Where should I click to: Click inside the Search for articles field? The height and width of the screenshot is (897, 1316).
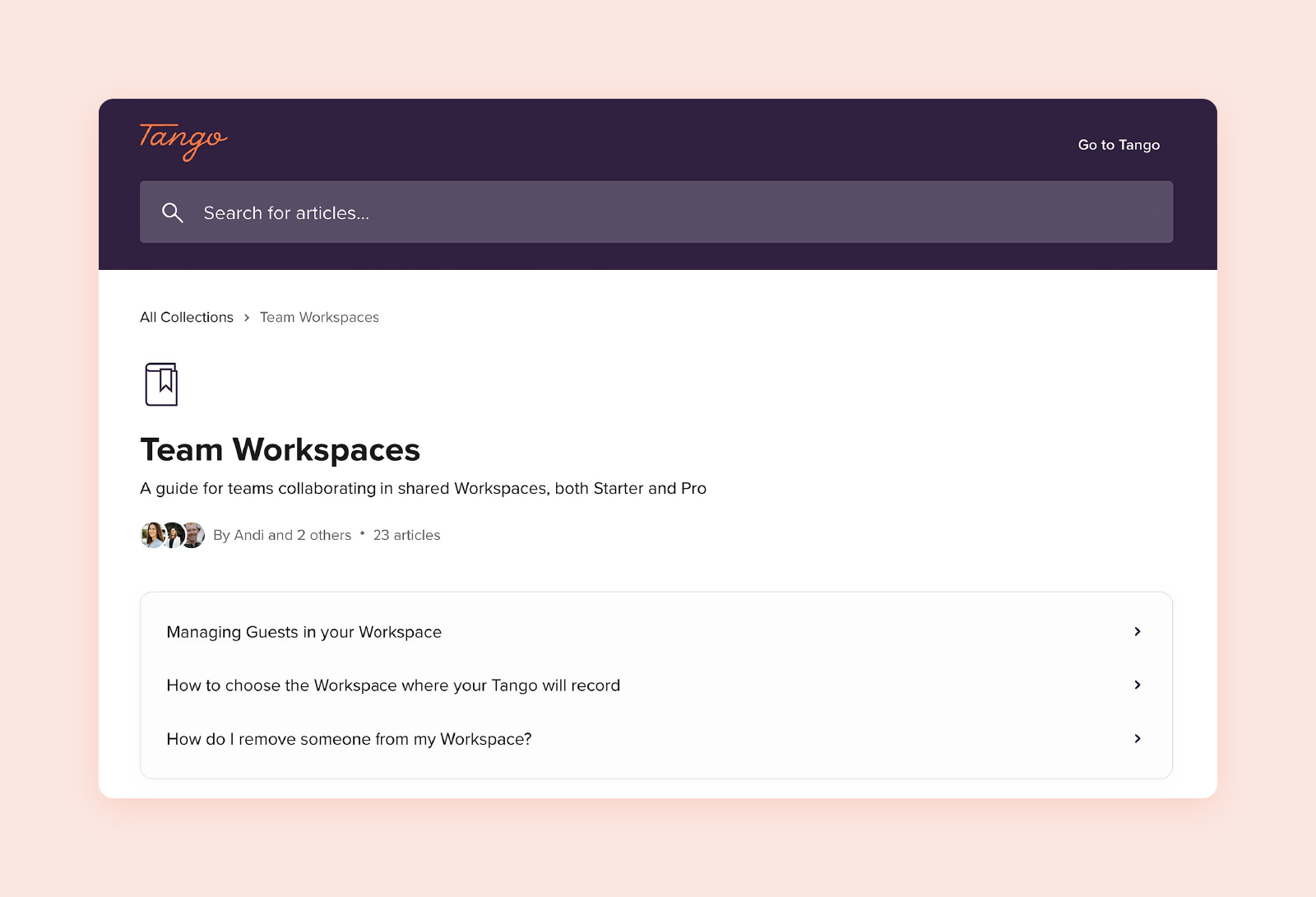pyautogui.click(x=576, y=212)
